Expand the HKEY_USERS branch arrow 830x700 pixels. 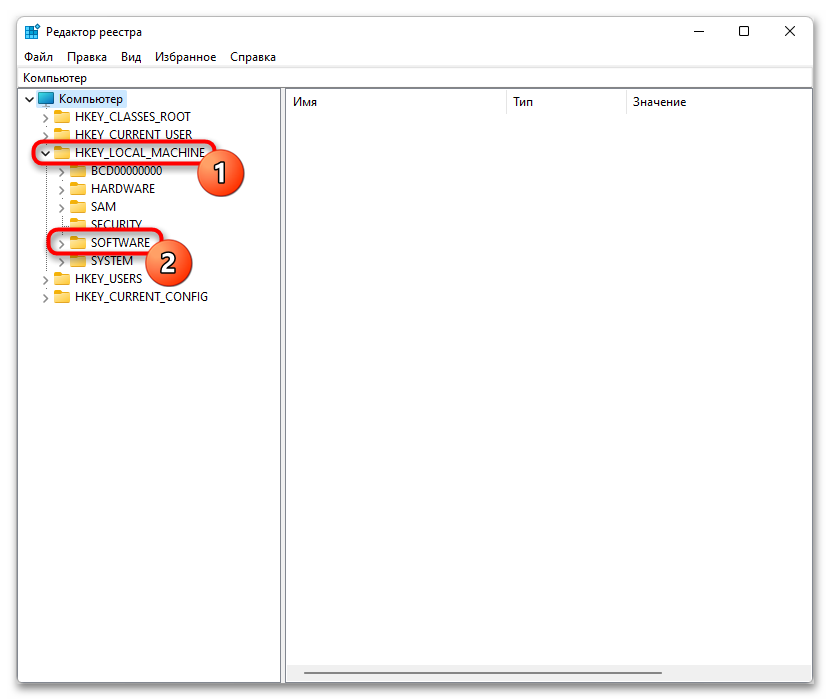45,279
